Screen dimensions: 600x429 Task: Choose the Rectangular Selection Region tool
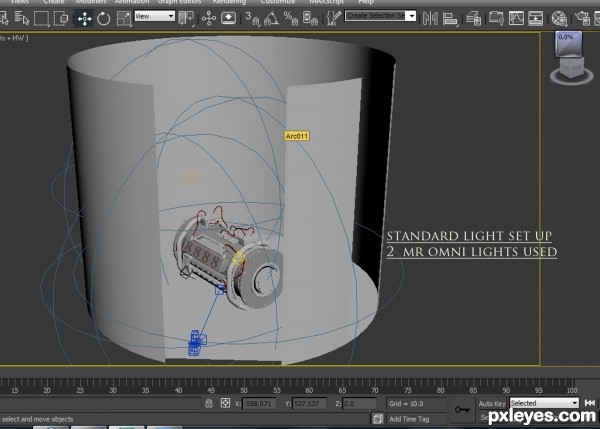click(41, 18)
